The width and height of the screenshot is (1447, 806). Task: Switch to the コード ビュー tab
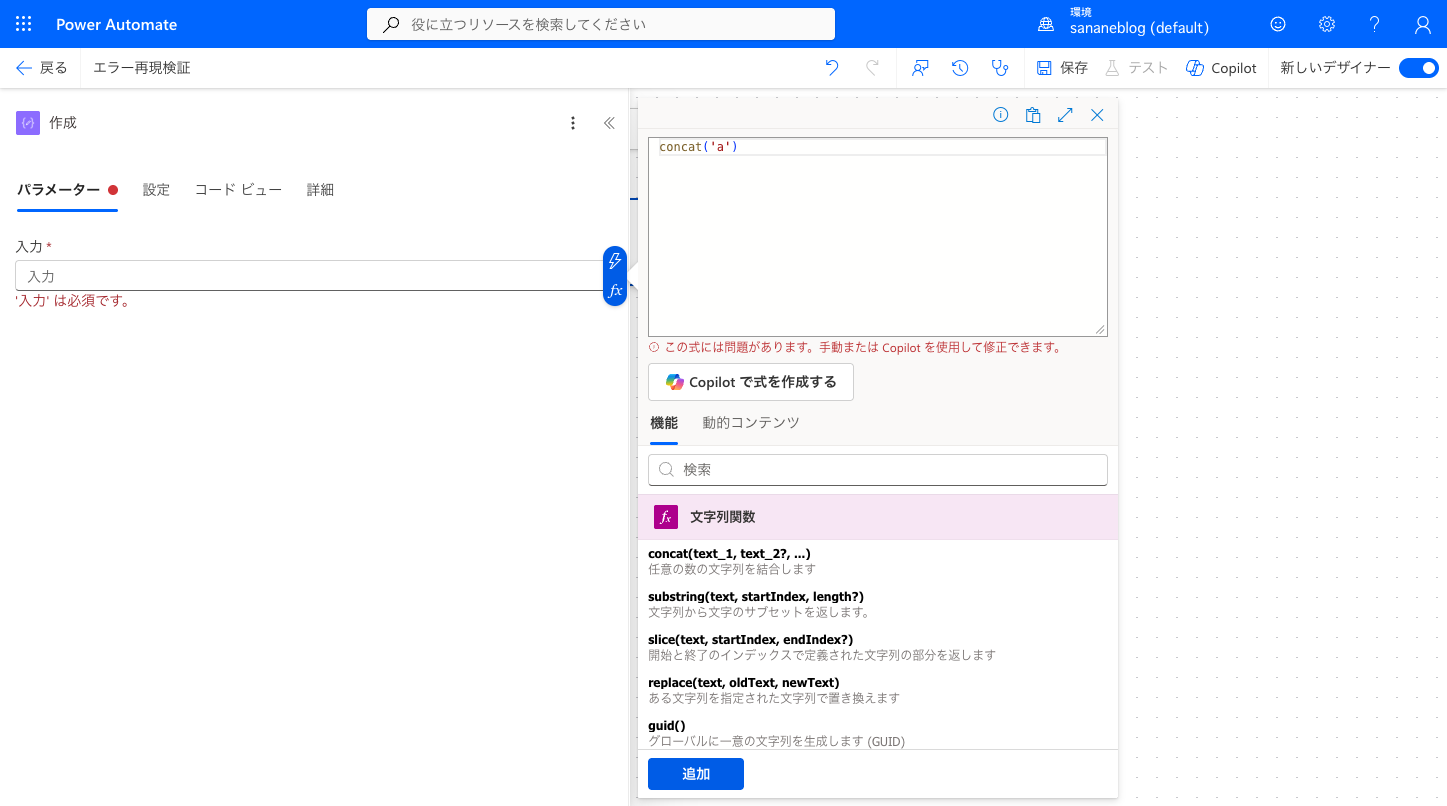point(238,190)
